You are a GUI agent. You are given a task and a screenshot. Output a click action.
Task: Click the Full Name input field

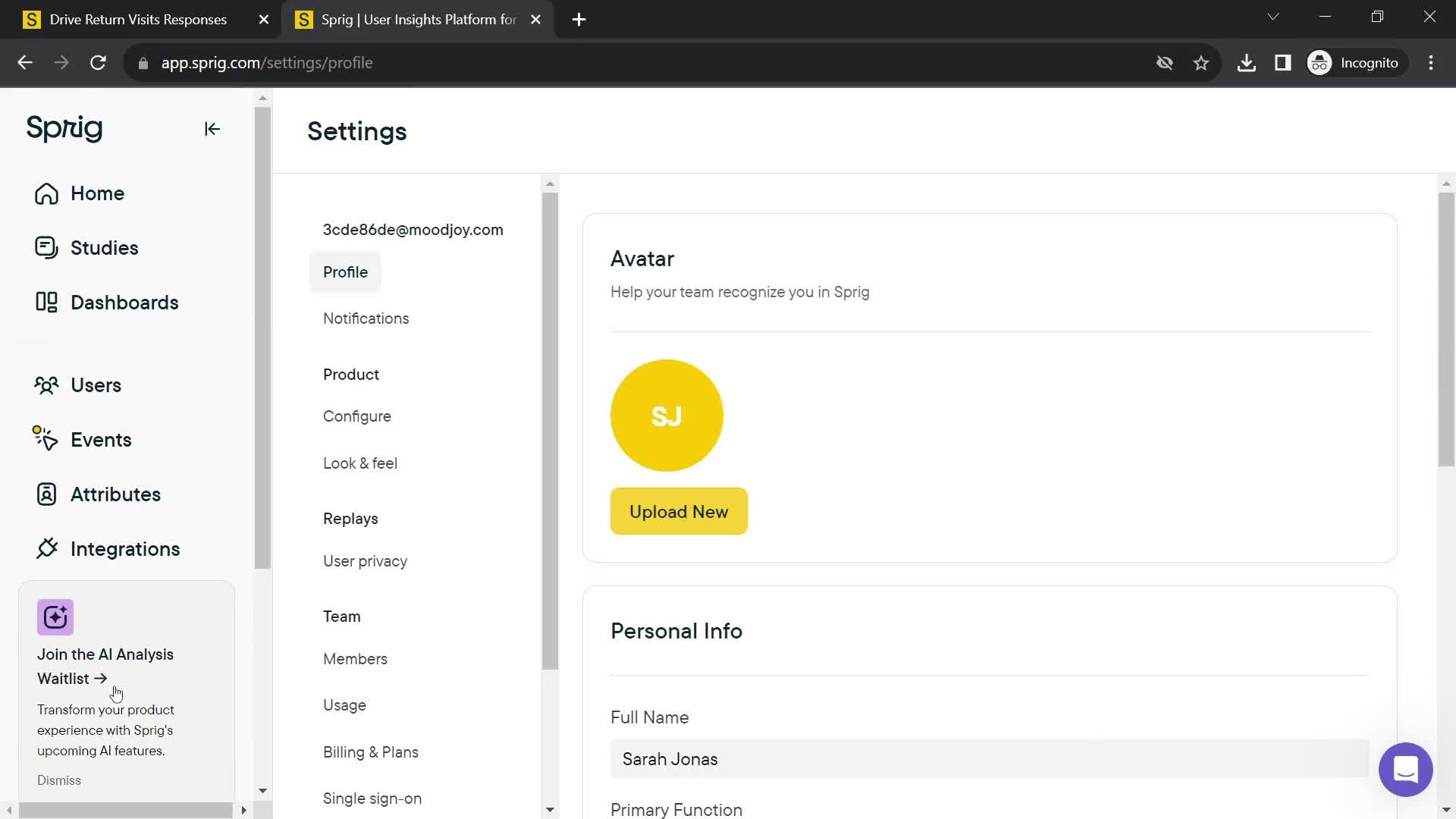click(x=990, y=759)
